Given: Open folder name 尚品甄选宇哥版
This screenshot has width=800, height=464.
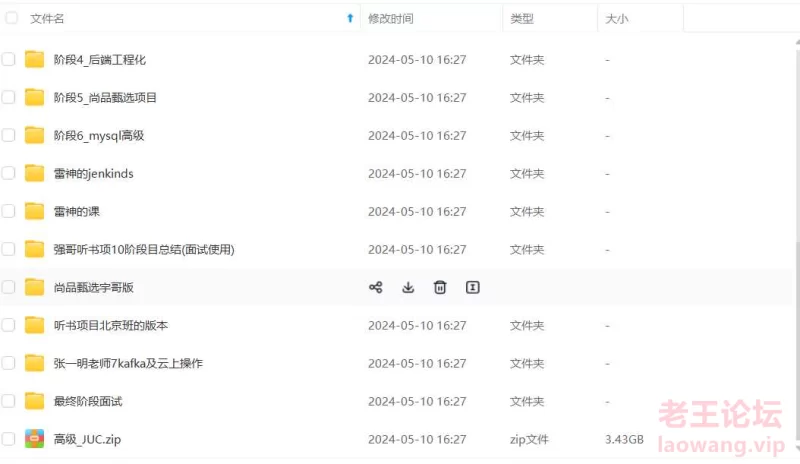Looking at the screenshot, I should pyautogui.click(x=94, y=287).
